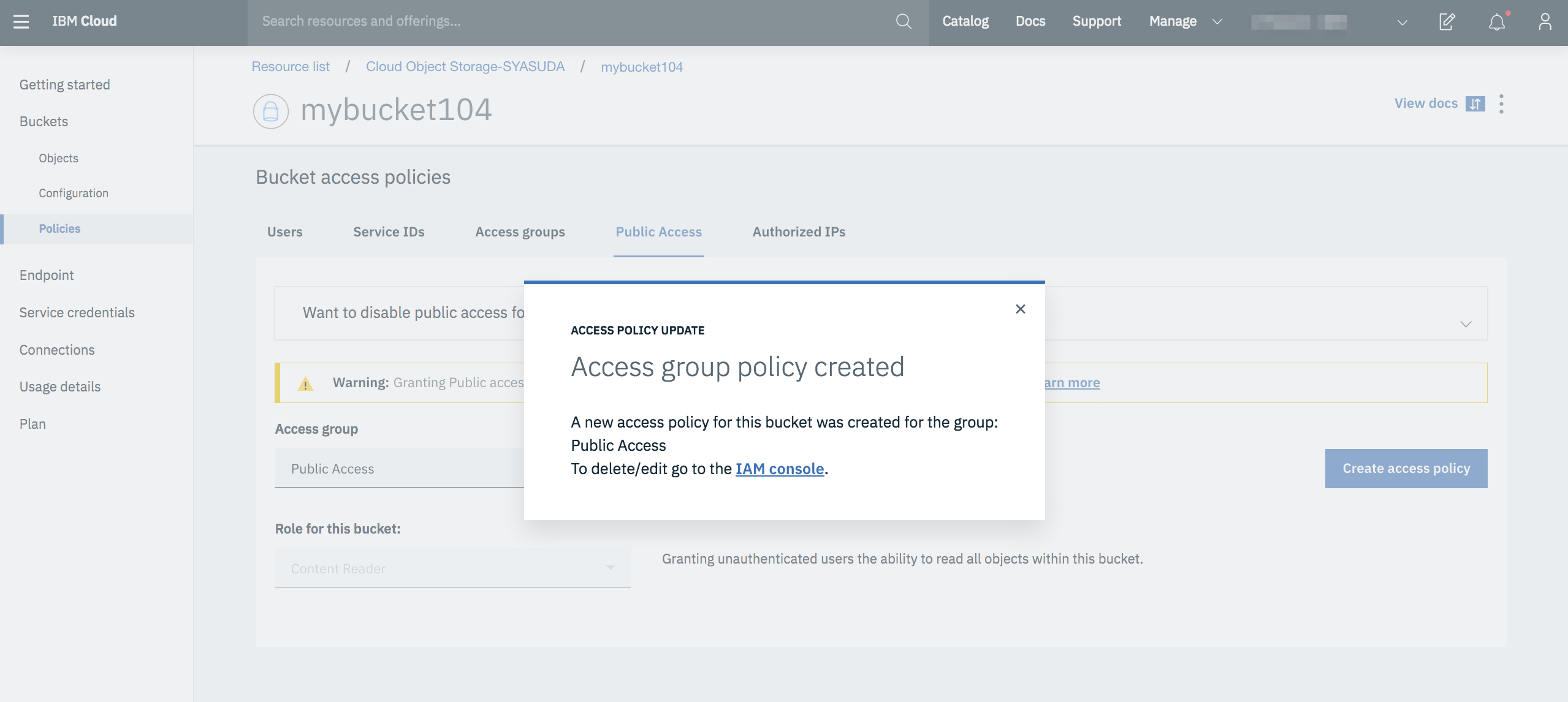The image size is (1568, 702).
Task: Open the Content Reader role dropdown
Action: 452,568
